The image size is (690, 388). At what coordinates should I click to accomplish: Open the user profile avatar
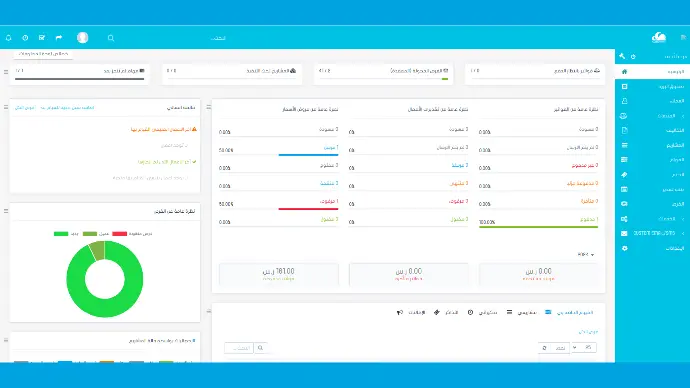coord(82,38)
